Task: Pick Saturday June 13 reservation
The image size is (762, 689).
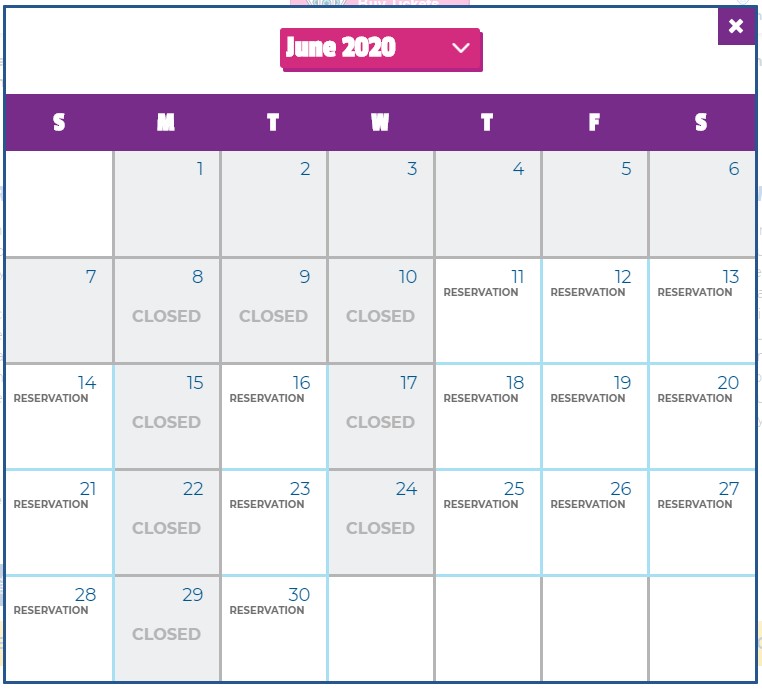Action: tap(702, 310)
